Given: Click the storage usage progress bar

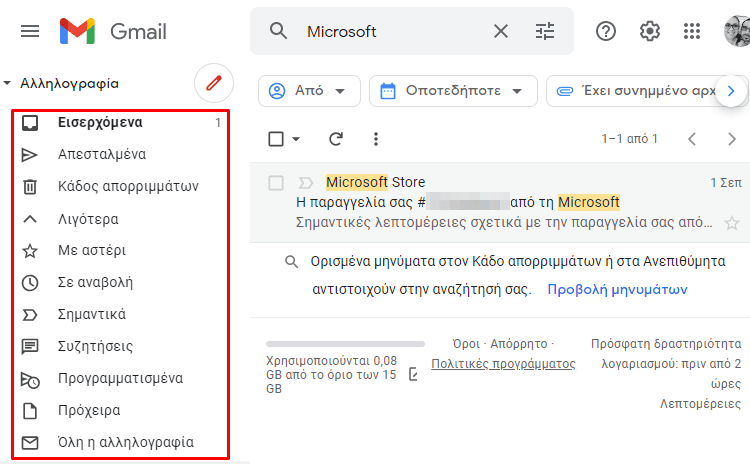Looking at the screenshot, I should (x=345, y=344).
